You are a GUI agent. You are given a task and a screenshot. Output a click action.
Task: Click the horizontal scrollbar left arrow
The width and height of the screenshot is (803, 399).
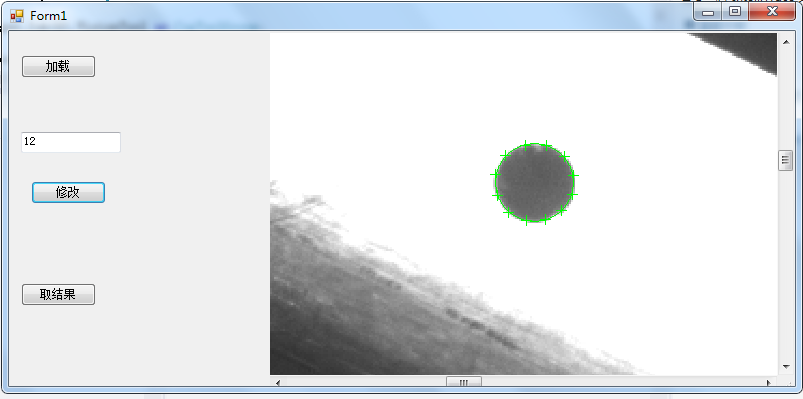[278, 382]
